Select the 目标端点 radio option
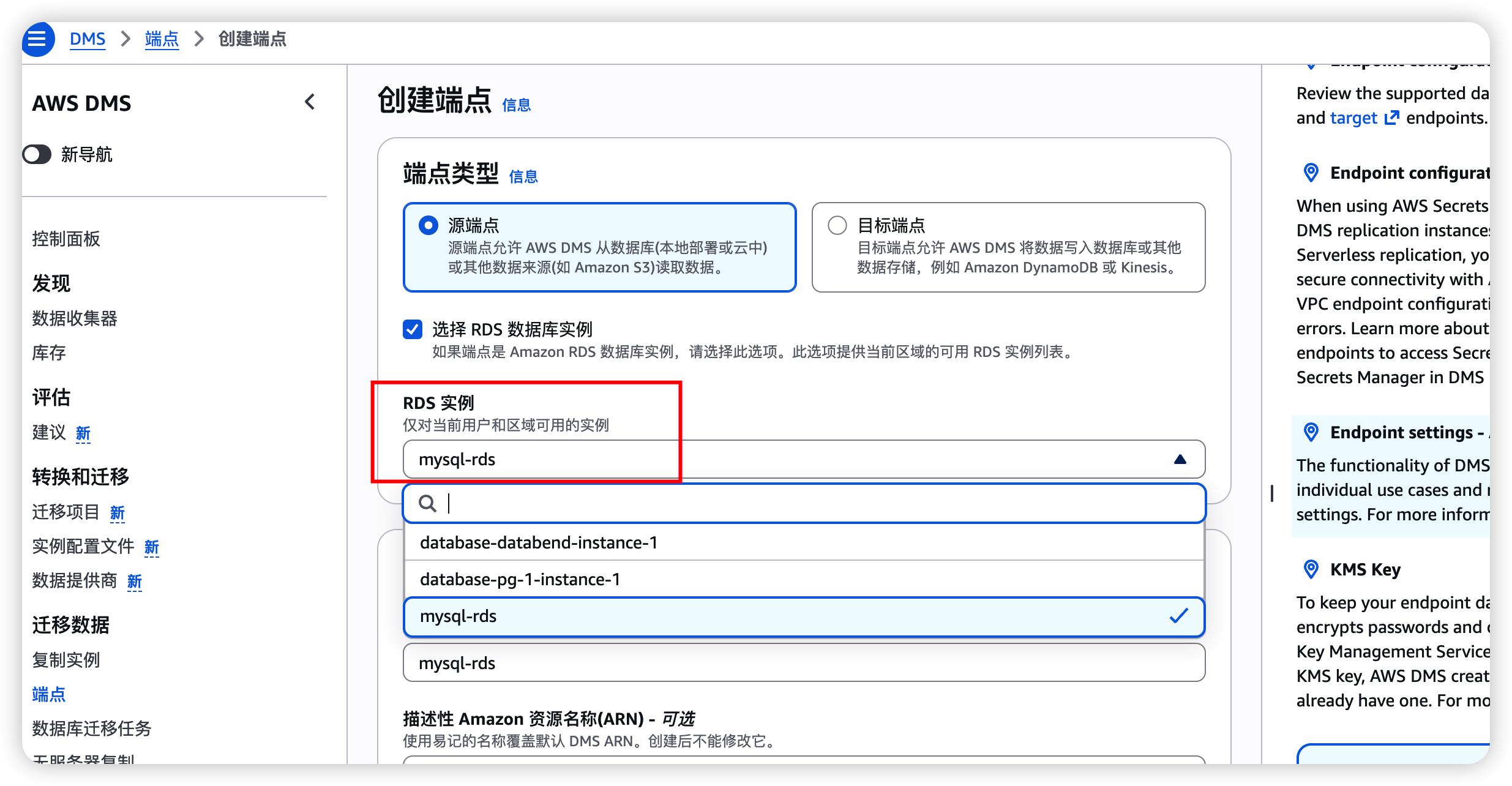Screen dimensions: 1512x786 [837, 225]
